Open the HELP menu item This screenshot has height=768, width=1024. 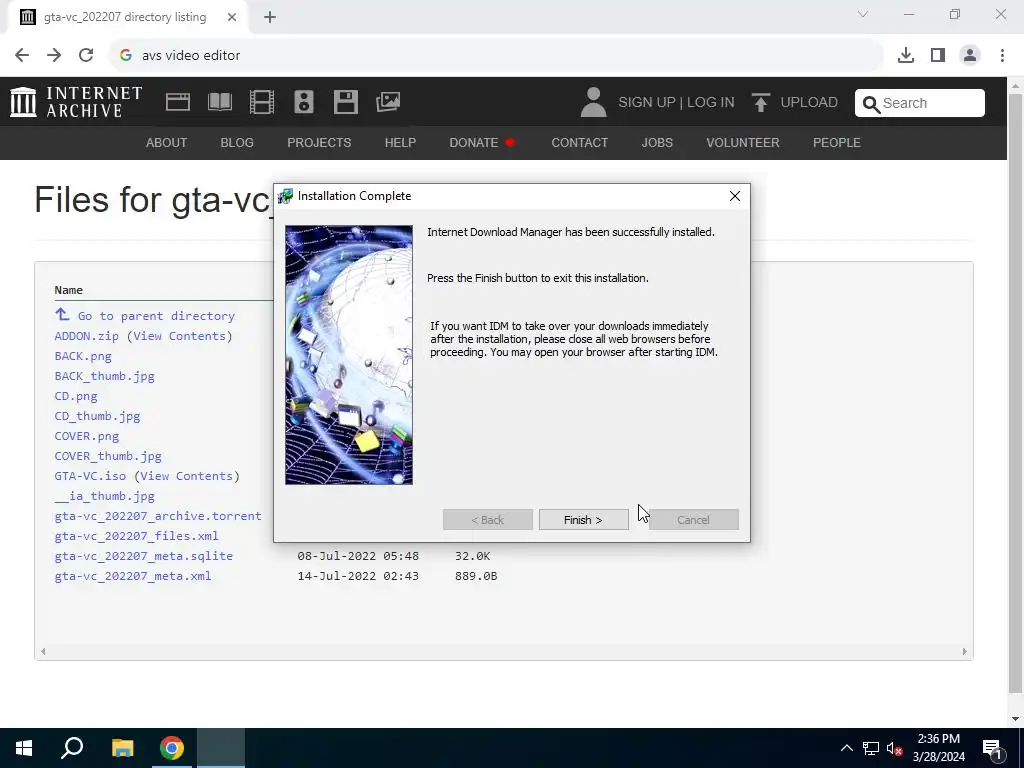(400, 142)
